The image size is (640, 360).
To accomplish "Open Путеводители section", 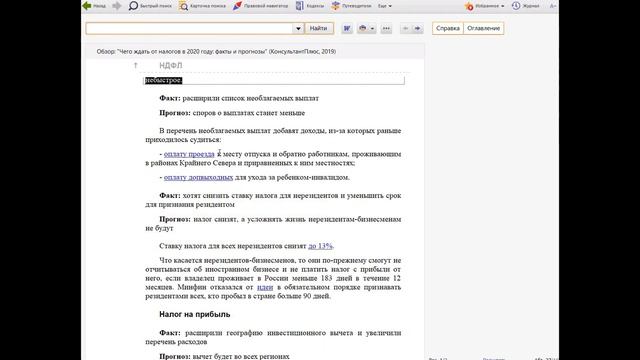I will (351, 6).
